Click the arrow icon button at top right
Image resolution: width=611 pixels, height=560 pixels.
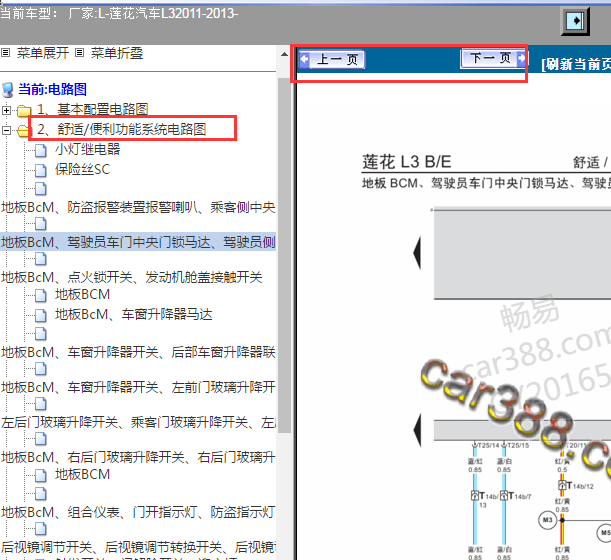coord(575,21)
